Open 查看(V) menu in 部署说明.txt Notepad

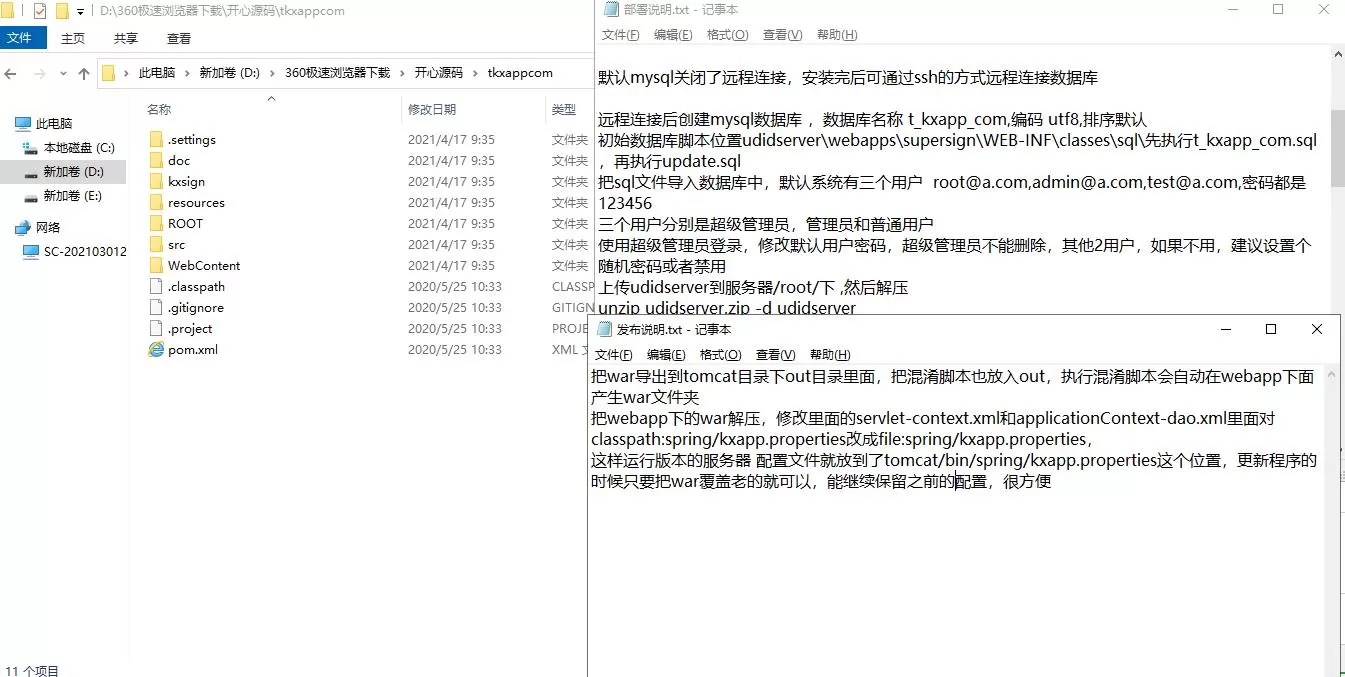pos(782,35)
